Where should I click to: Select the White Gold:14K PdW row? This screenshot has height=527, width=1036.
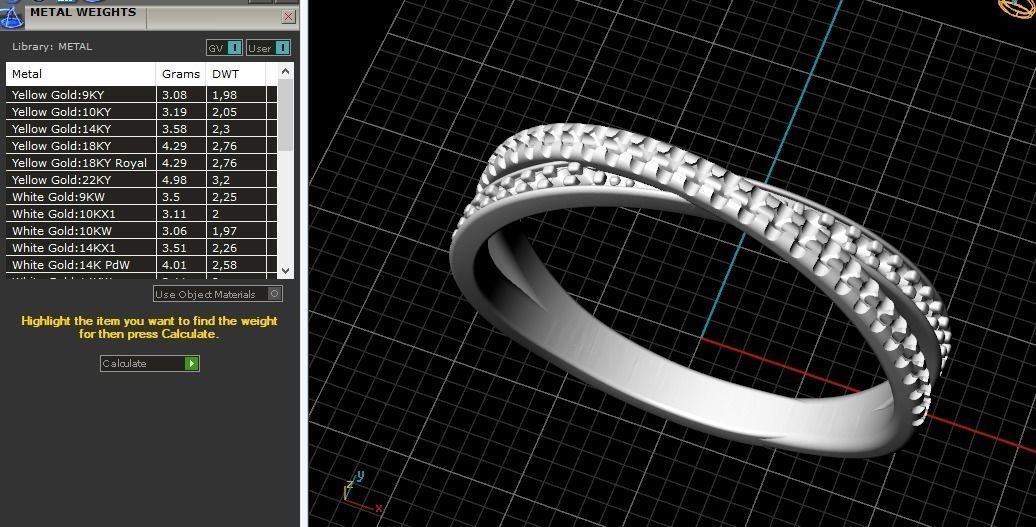click(x=141, y=265)
